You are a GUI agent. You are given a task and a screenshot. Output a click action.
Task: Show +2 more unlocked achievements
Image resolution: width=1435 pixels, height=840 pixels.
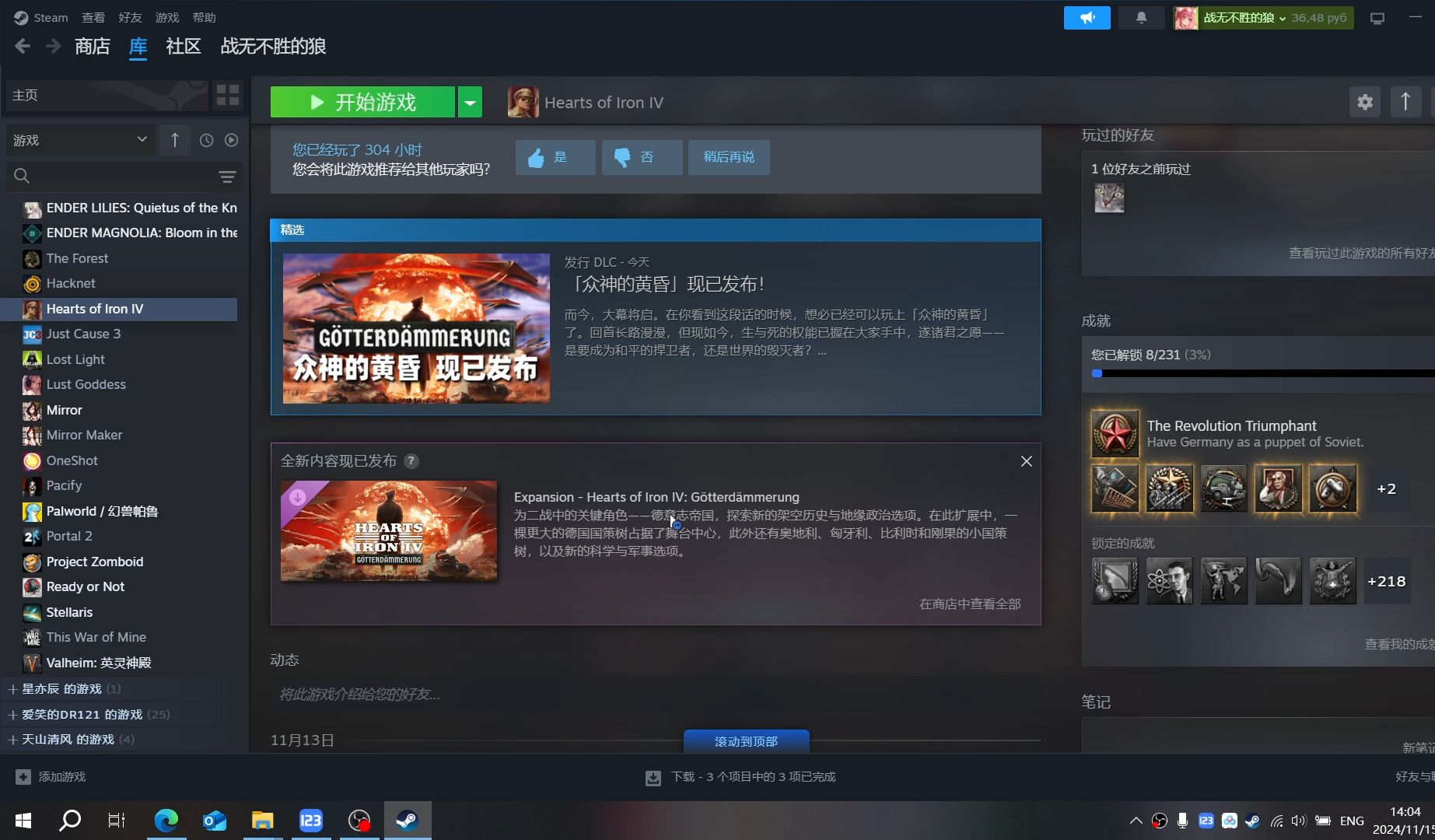1387,488
